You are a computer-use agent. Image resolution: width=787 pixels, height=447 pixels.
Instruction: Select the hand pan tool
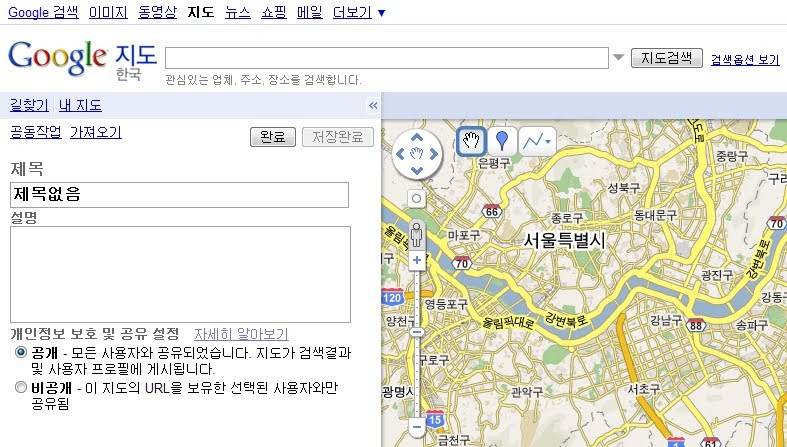[x=471, y=141]
